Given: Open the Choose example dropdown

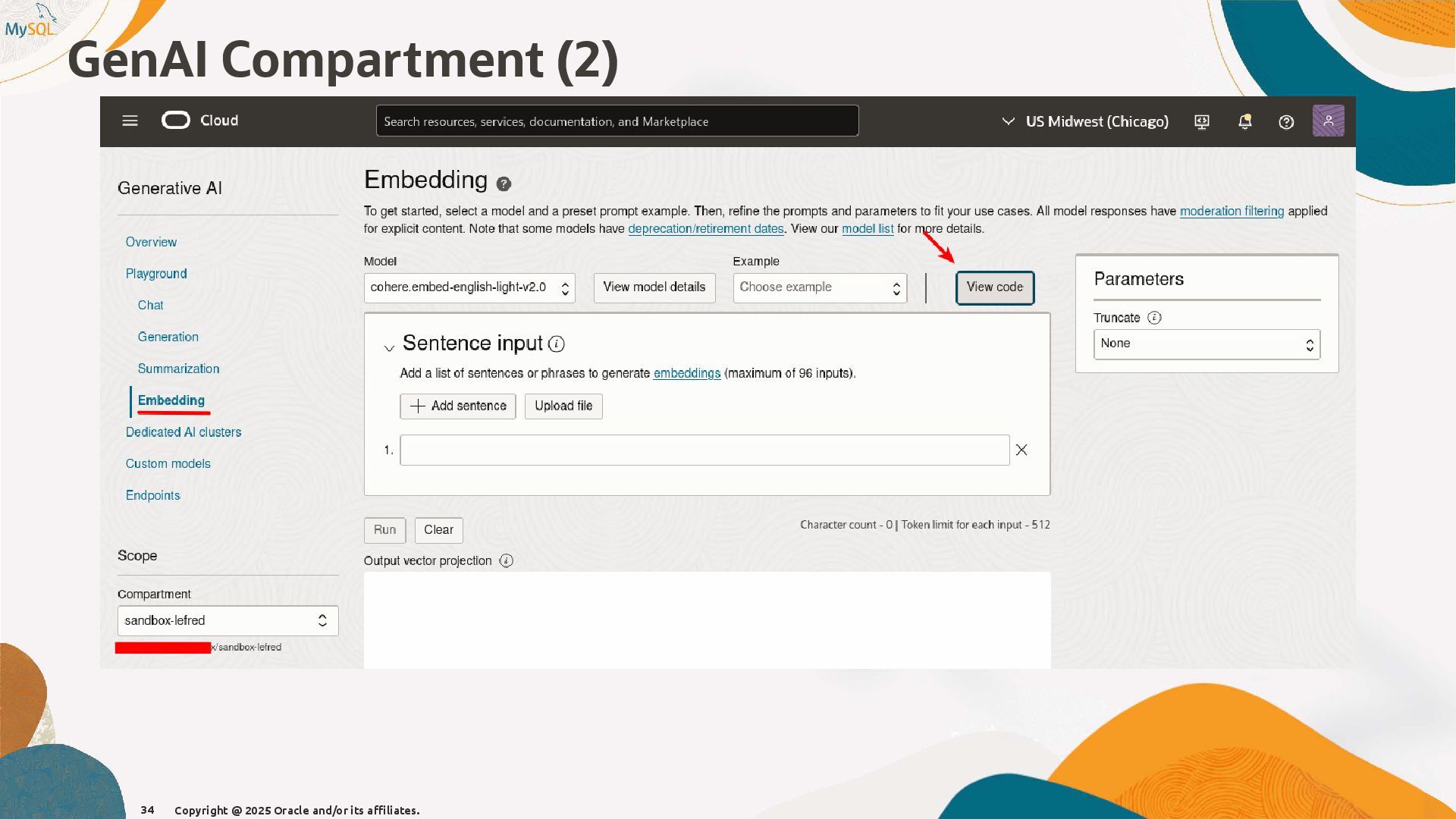Looking at the screenshot, I should pos(819,287).
